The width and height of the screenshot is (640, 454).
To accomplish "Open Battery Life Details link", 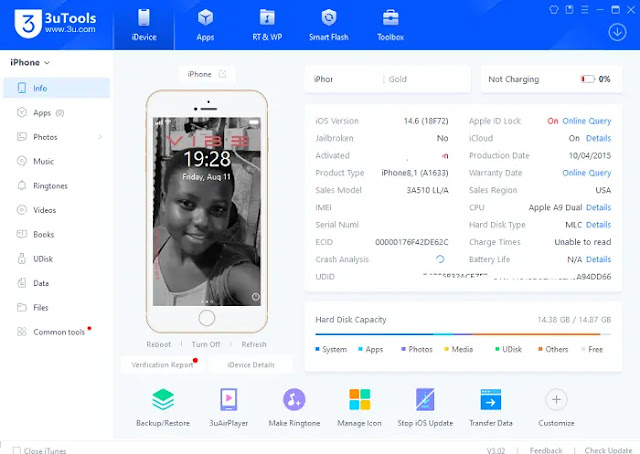I will (598, 259).
